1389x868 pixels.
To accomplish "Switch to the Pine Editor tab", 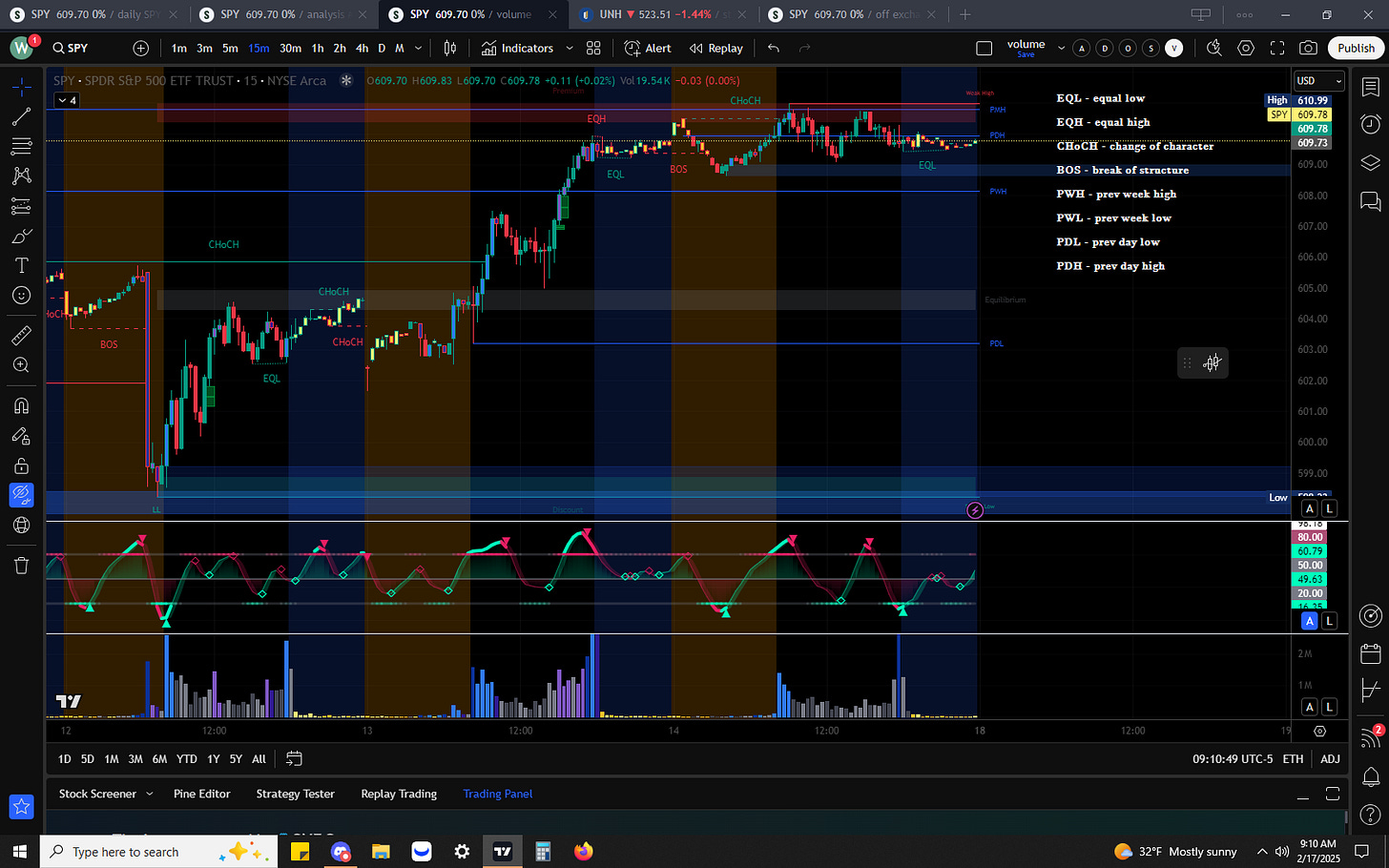I will tap(202, 794).
